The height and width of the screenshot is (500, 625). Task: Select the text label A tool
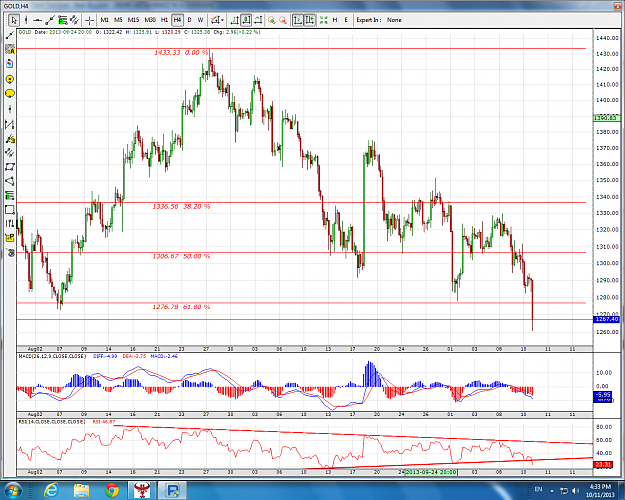[x=10, y=50]
